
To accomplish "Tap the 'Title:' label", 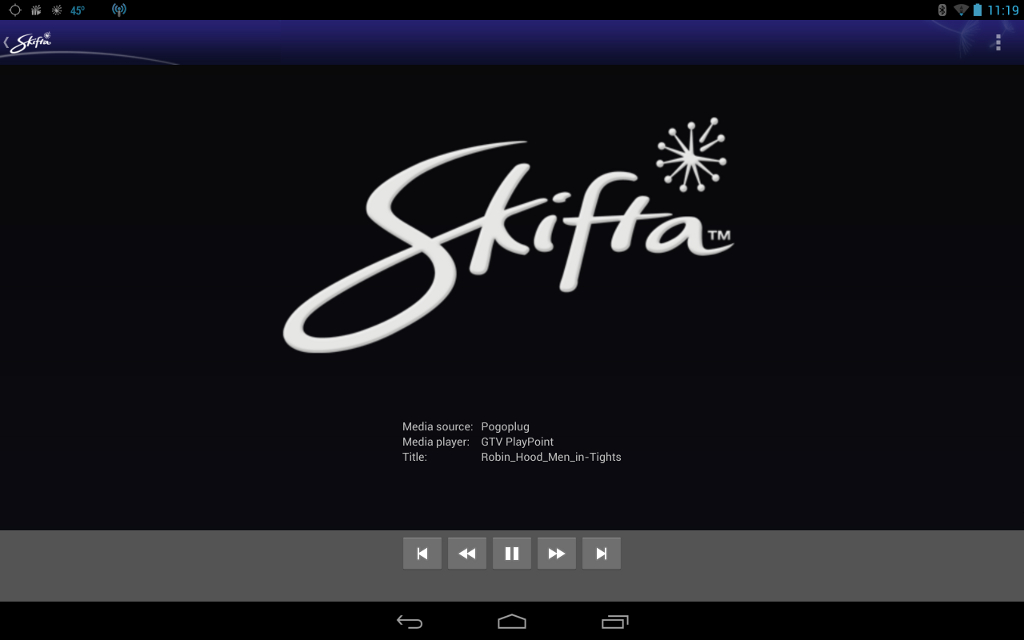I will coord(415,457).
